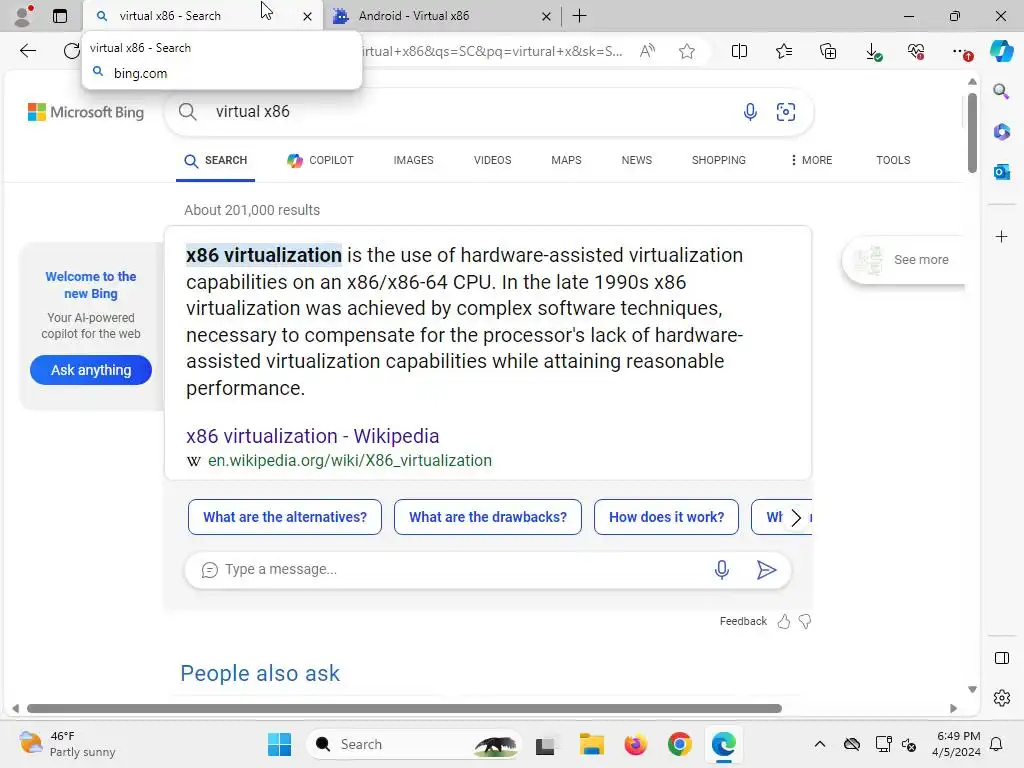Ask What are the drawbacks?

[488, 517]
